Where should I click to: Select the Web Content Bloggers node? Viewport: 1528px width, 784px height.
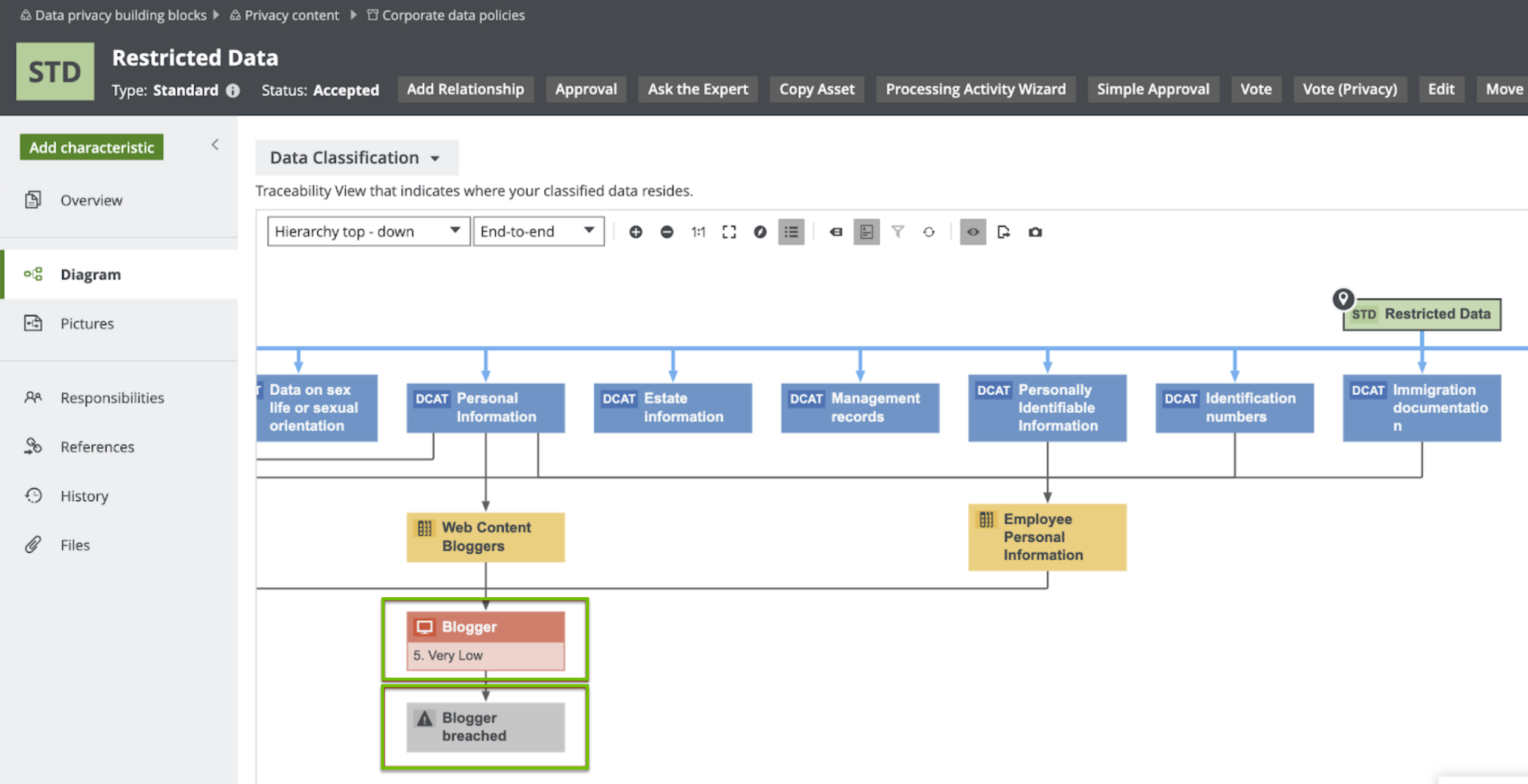[x=486, y=537]
